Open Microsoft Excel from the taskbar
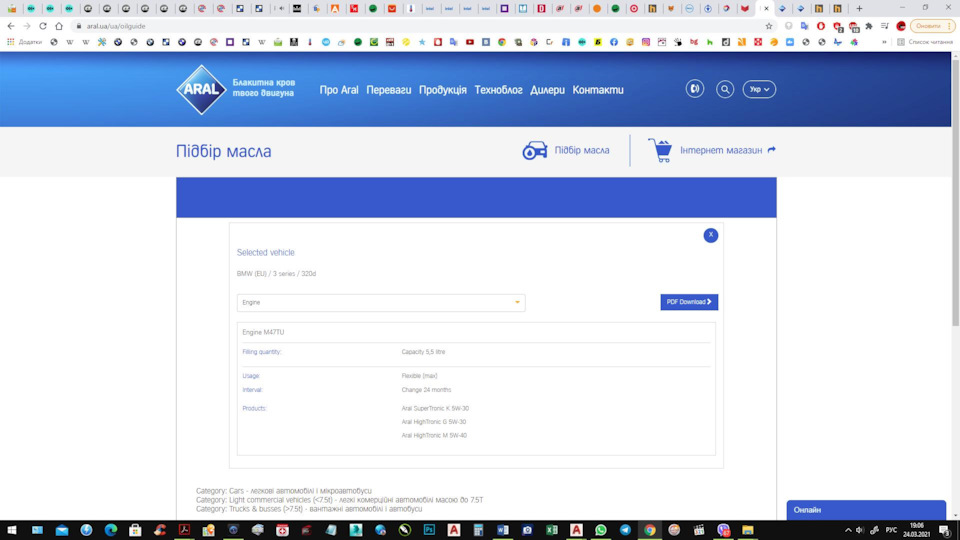 [552, 530]
